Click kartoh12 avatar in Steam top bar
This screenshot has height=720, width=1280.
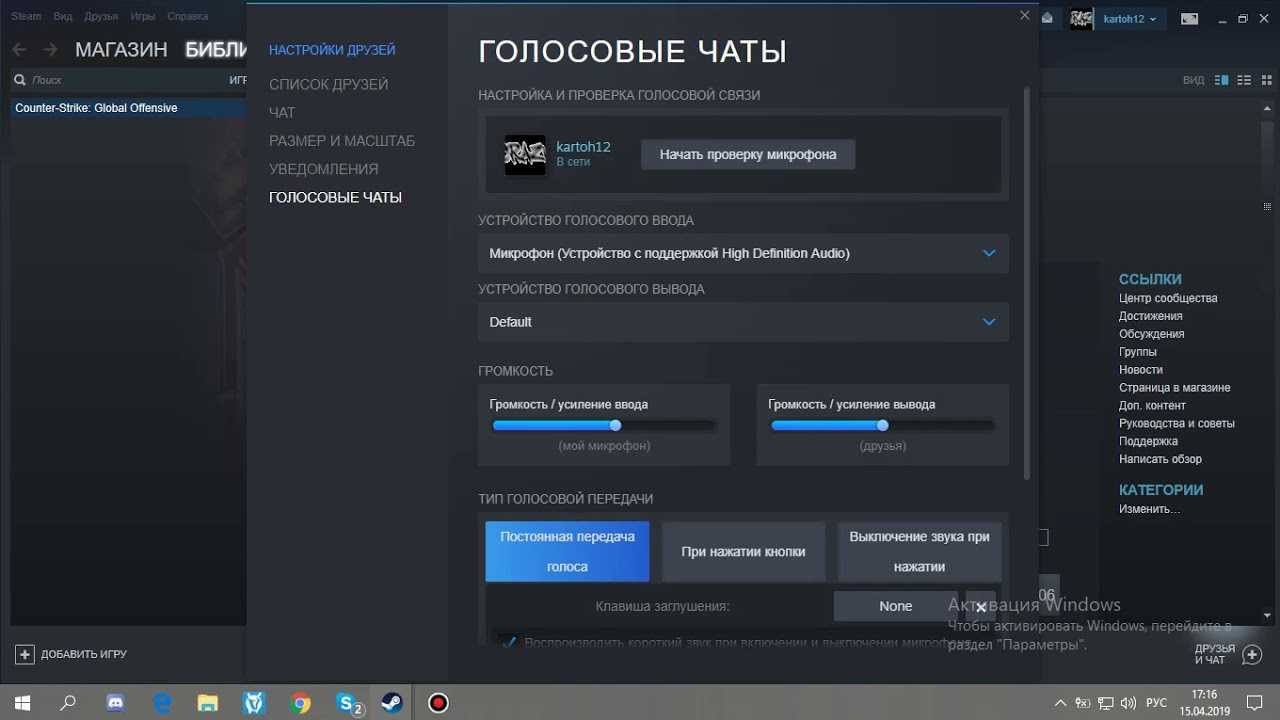pos(1082,19)
